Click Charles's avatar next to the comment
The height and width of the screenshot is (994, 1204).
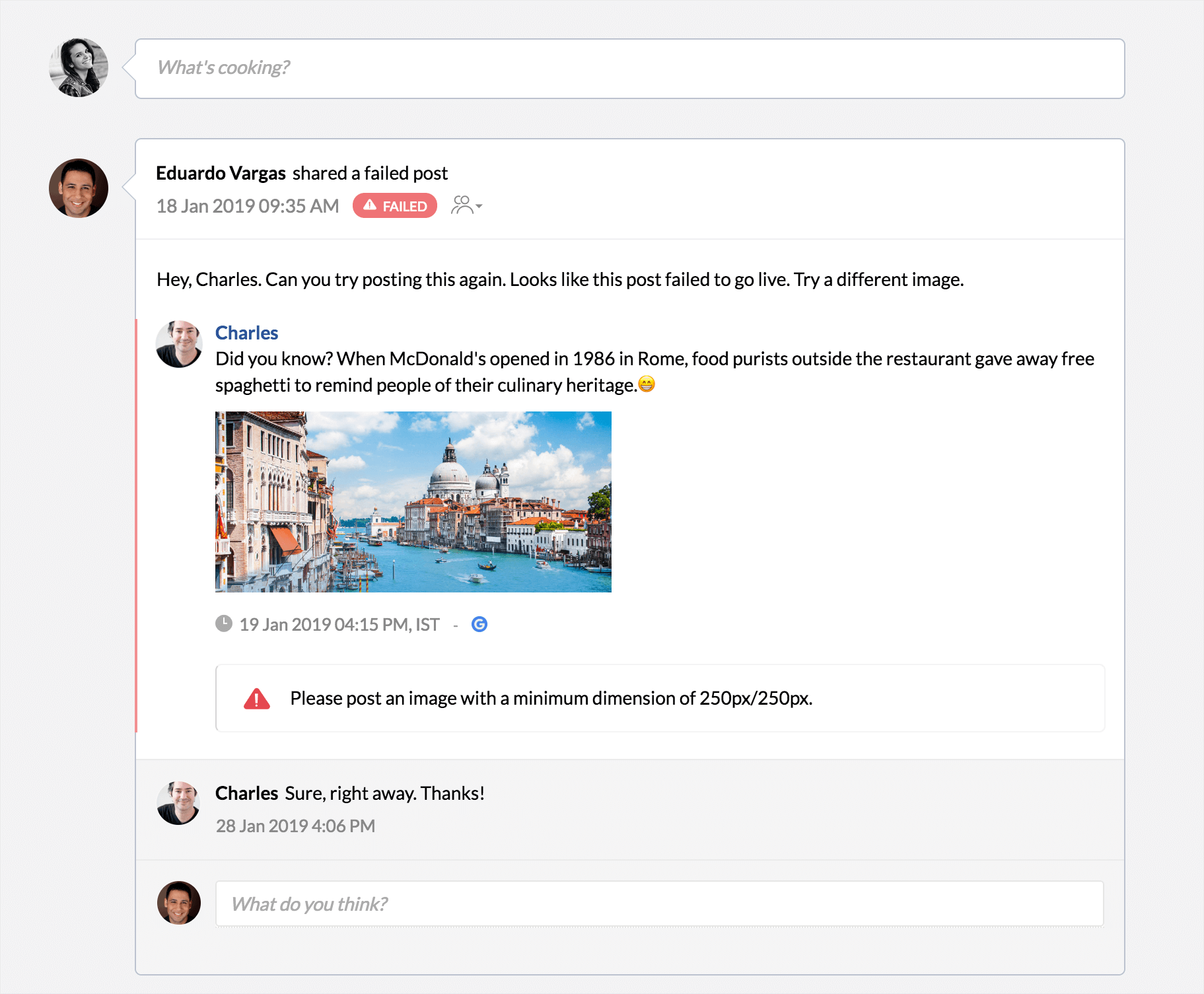click(x=179, y=803)
